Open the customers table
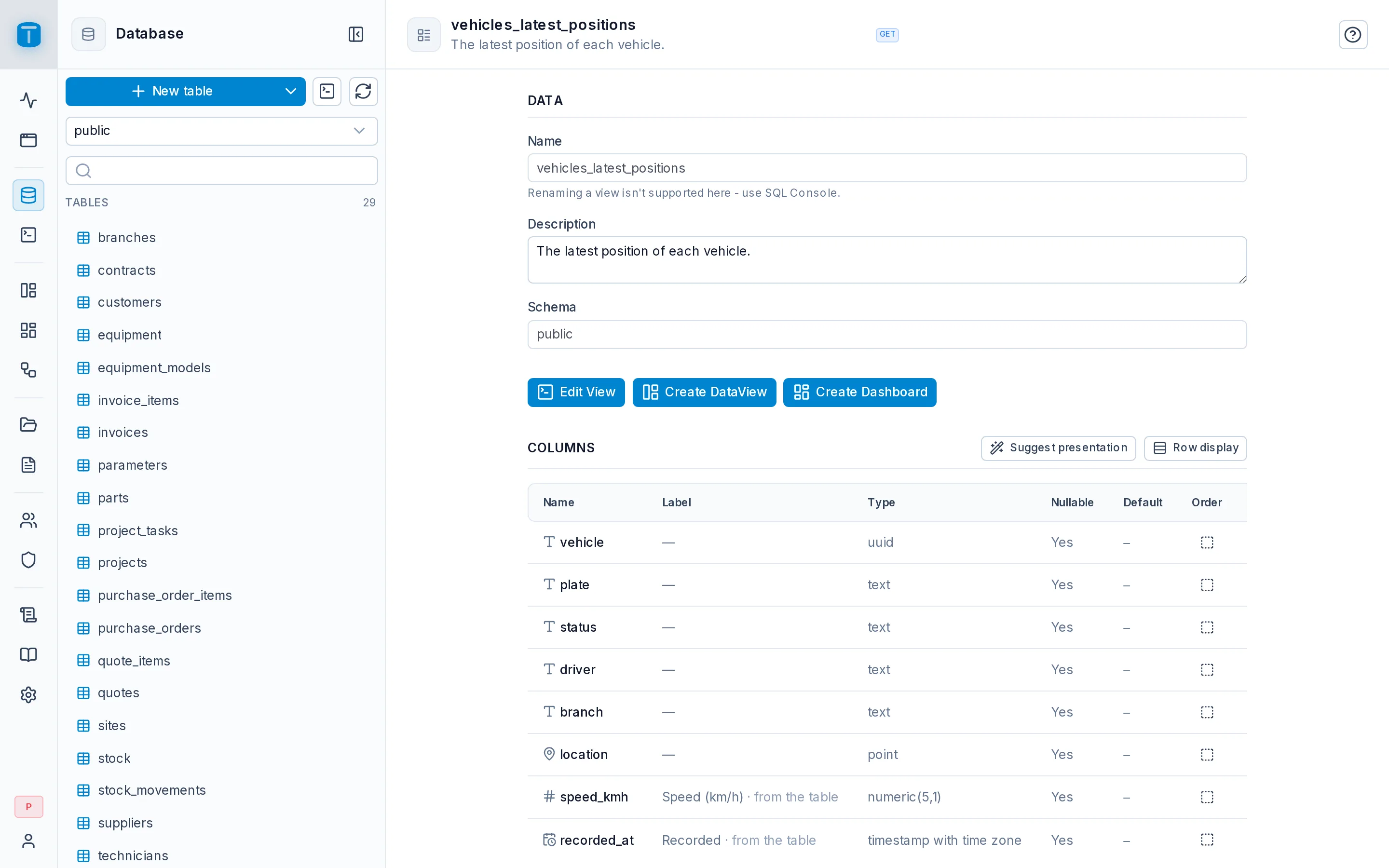This screenshot has width=1389, height=868. point(221,302)
